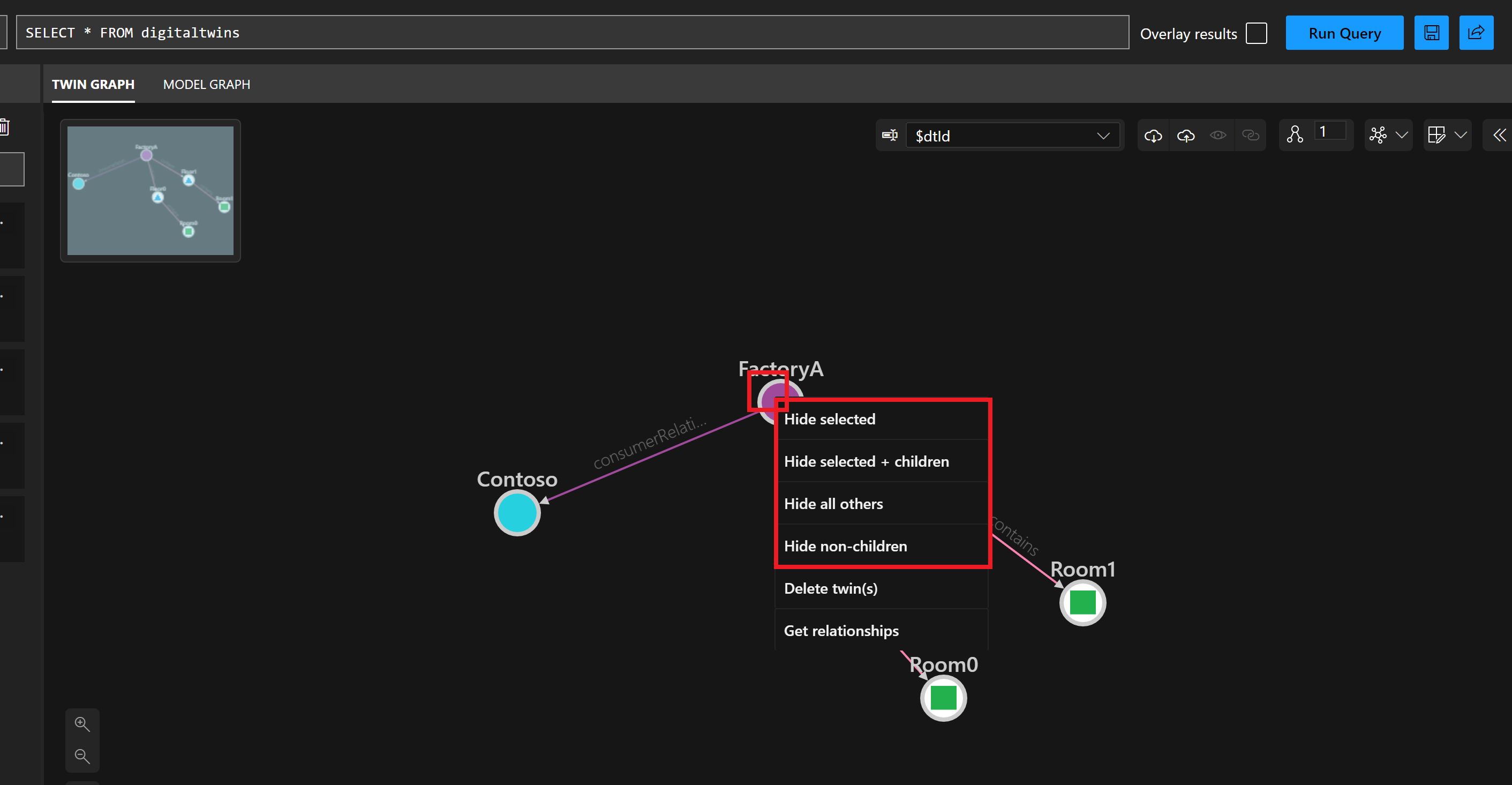Click the relationship link icon in the toolbar
1512x785 pixels.
point(1251,135)
